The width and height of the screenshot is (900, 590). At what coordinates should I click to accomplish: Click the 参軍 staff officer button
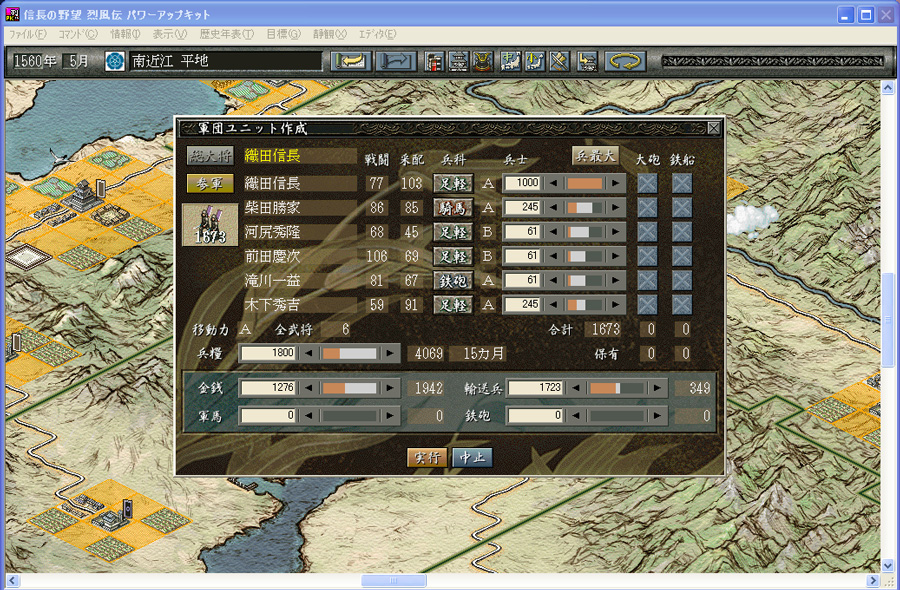[x=210, y=184]
